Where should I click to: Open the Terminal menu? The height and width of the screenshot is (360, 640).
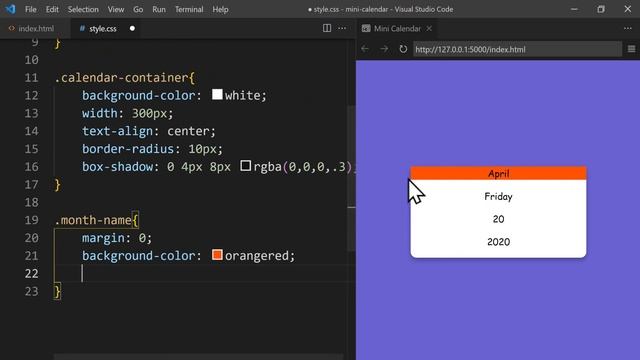189,9
